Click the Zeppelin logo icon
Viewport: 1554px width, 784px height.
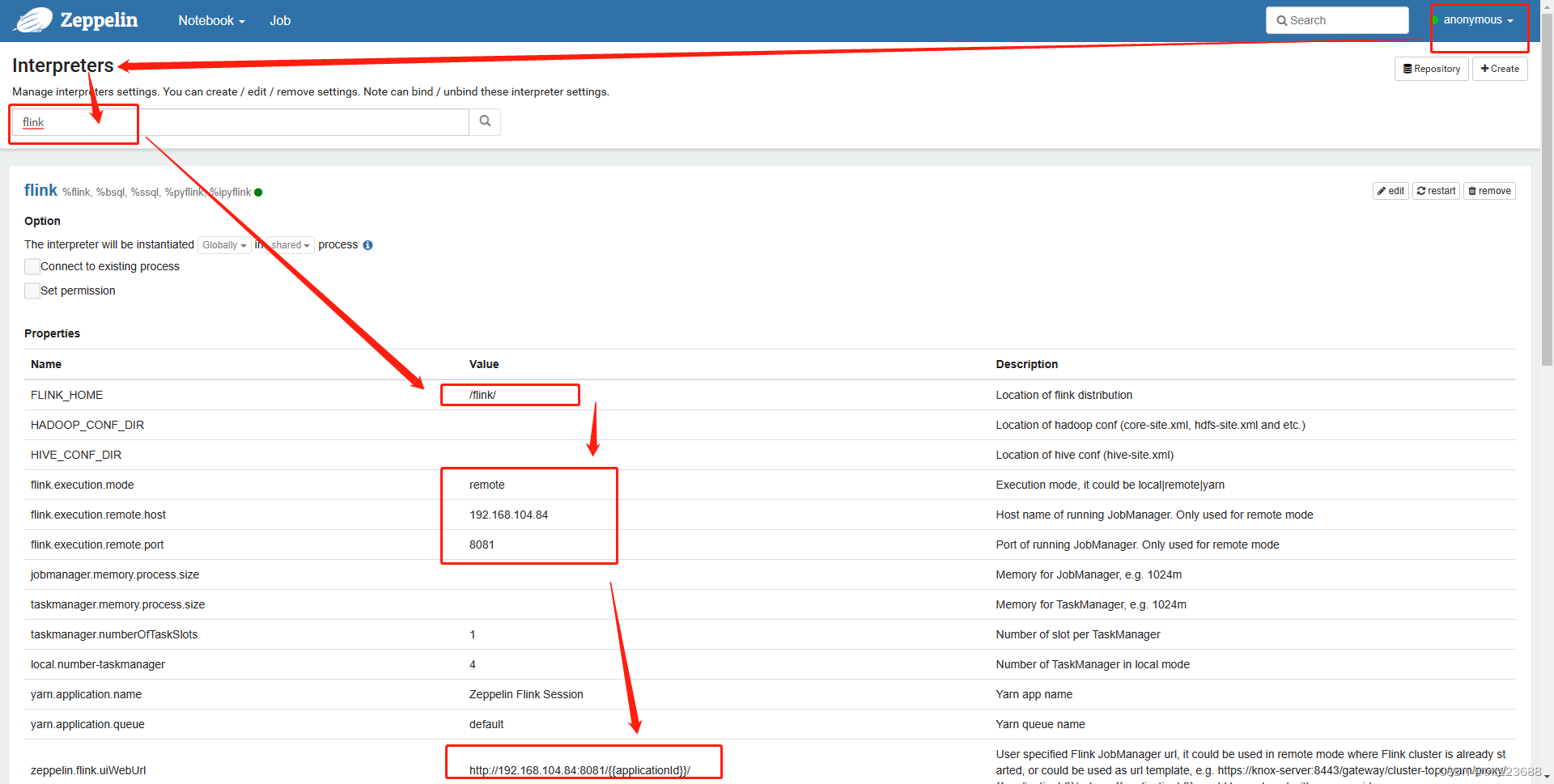coord(33,20)
